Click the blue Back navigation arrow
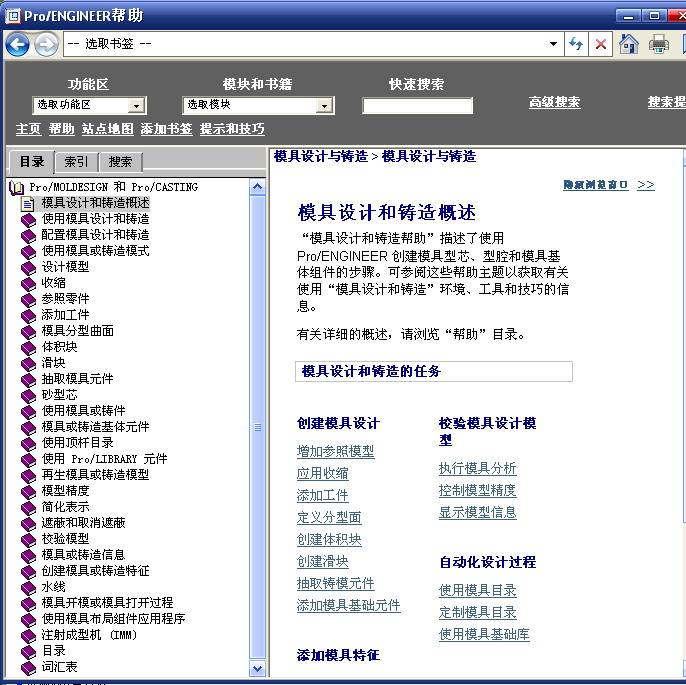 click(x=17, y=44)
